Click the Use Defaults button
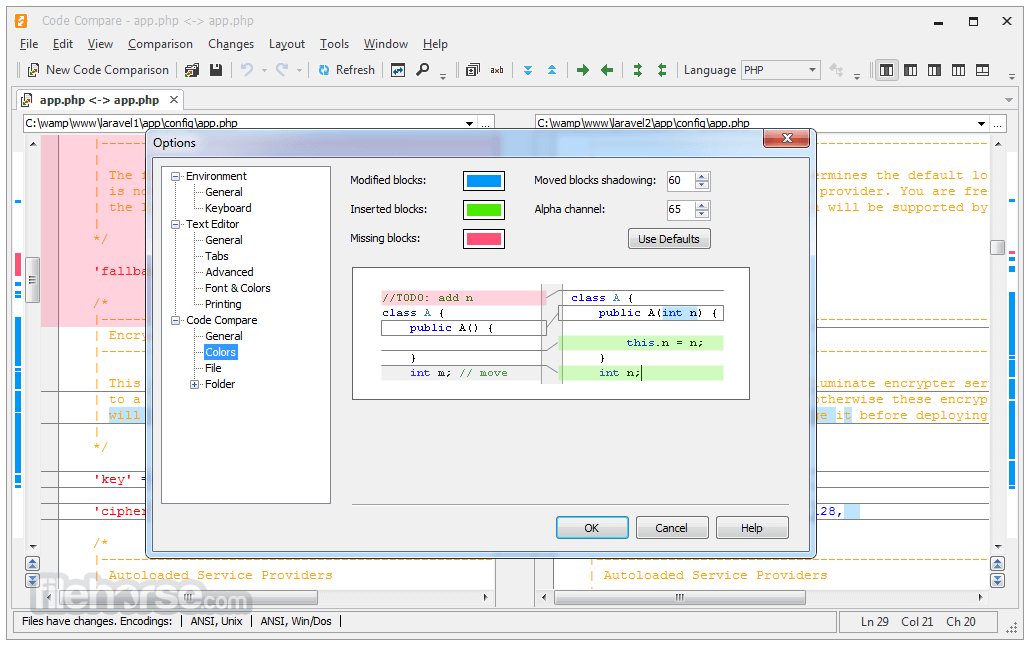The image size is (1030, 645). coord(669,238)
